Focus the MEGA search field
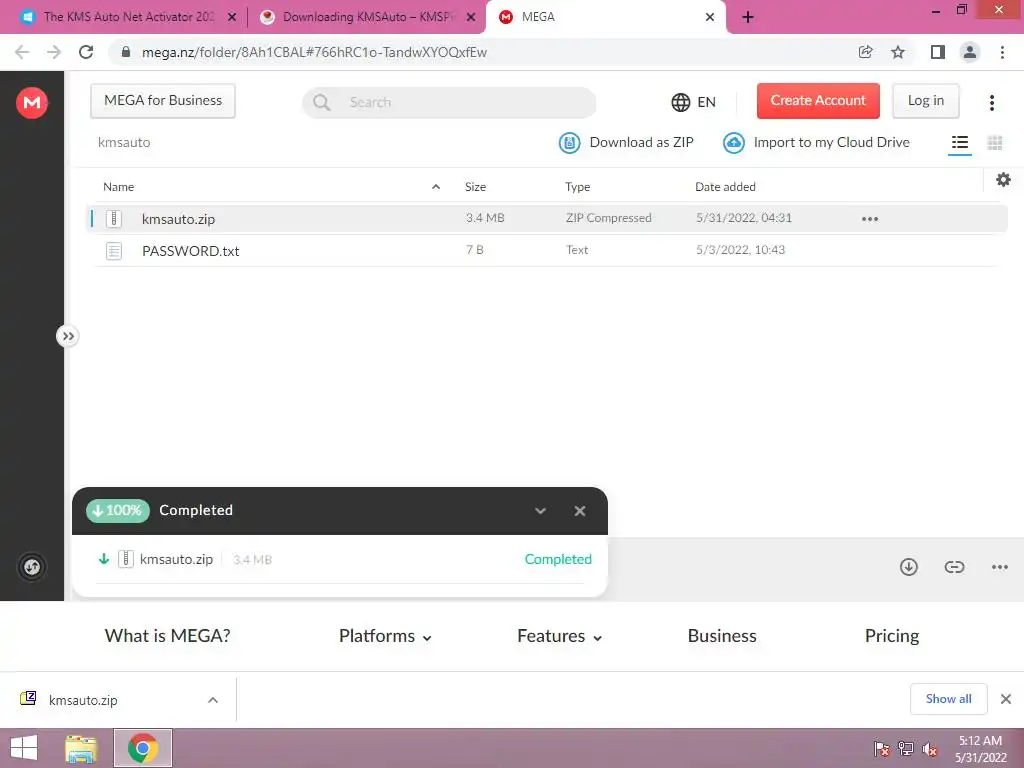Viewport: 1024px width, 768px height. tap(449, 103)
